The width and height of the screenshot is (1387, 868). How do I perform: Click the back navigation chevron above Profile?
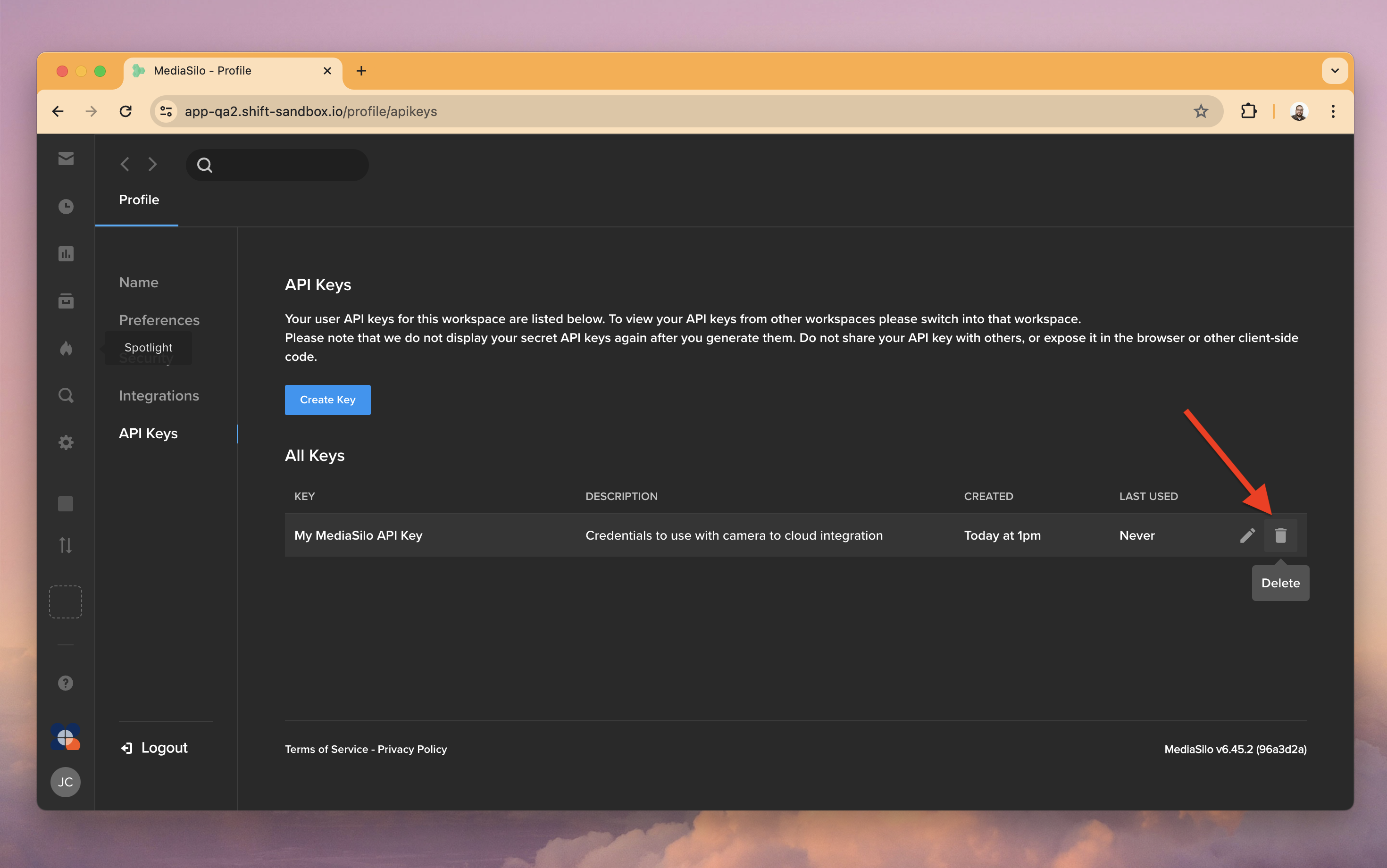[x=124, y=164]
